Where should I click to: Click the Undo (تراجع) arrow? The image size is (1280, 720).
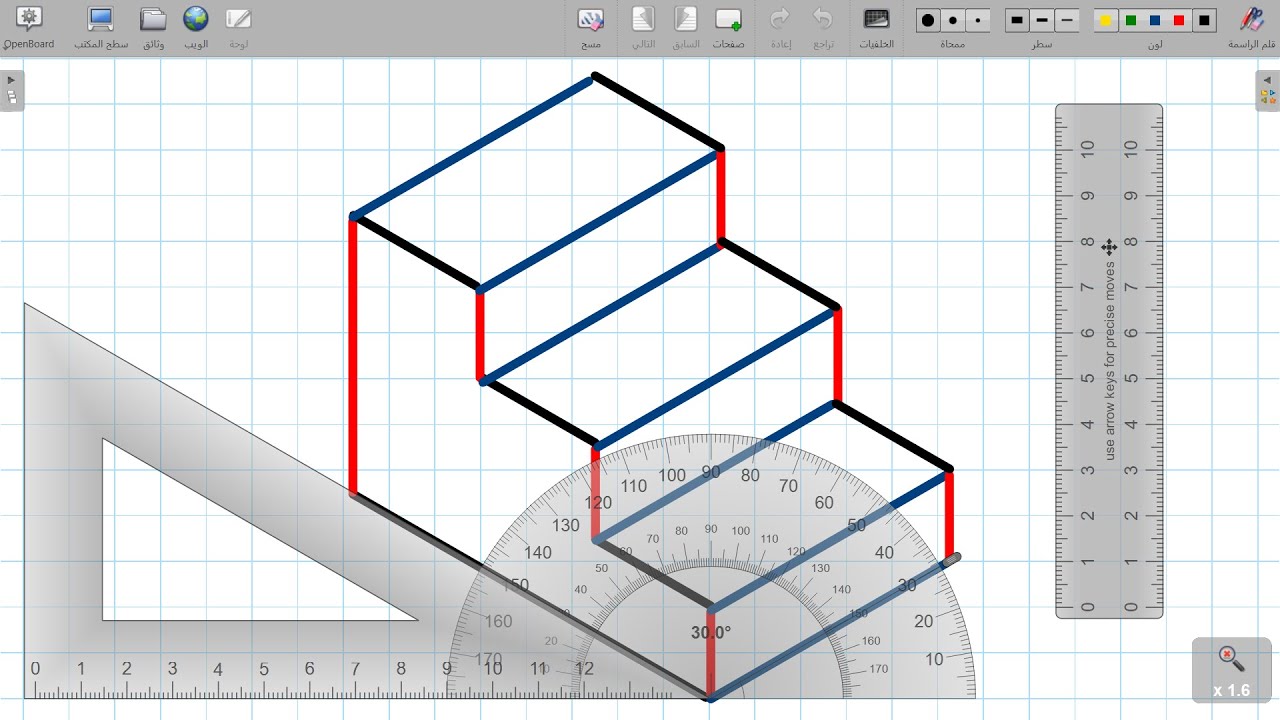pos(823,18)
